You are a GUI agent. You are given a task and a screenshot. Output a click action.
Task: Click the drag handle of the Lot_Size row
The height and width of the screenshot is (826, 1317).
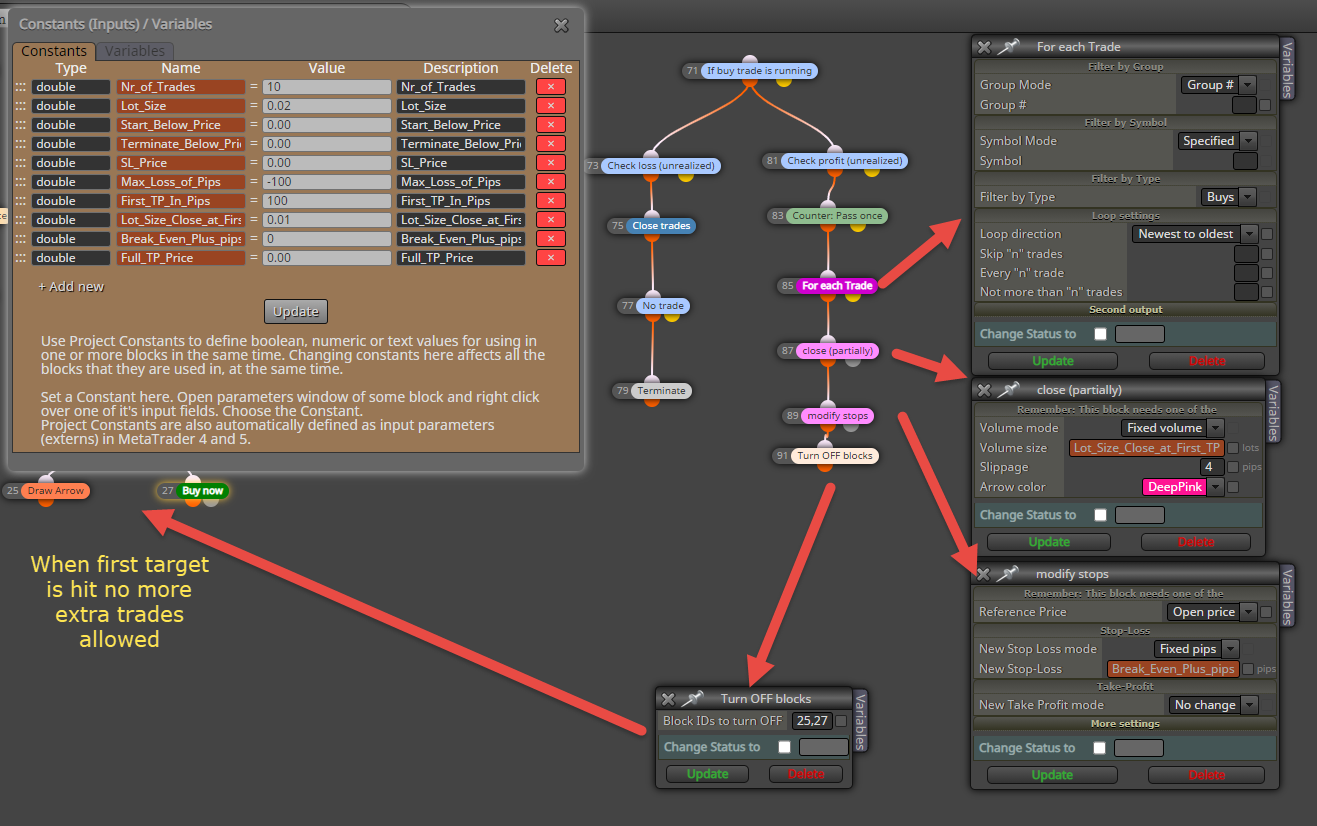[21, 106]
